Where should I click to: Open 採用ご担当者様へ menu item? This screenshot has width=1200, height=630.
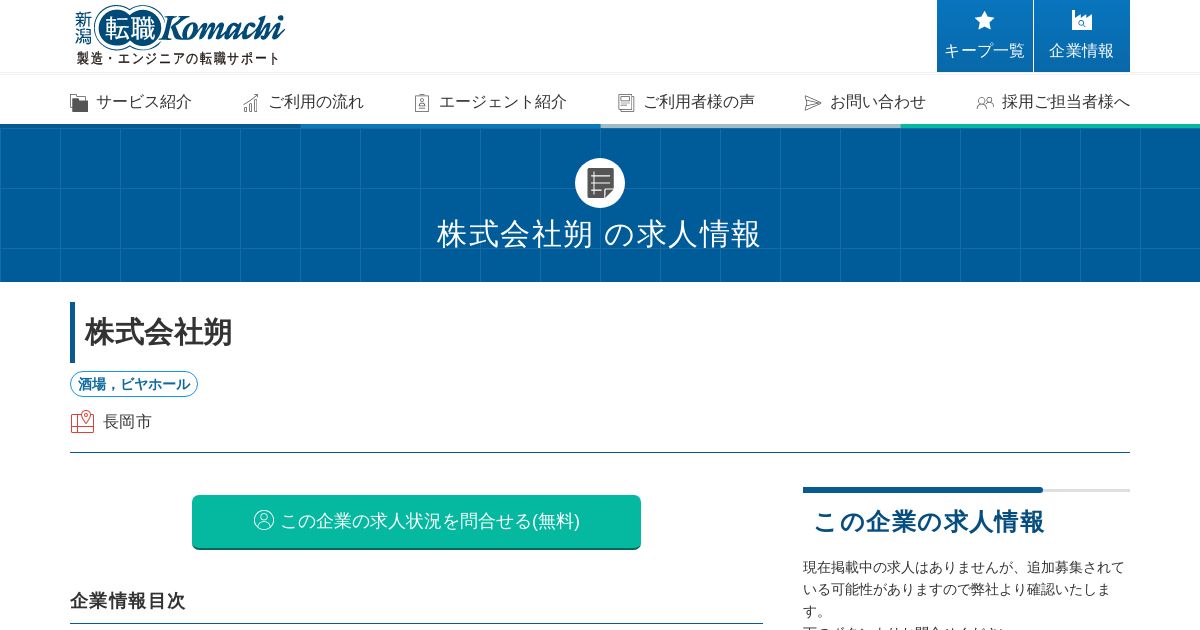tap(1053, 102)
